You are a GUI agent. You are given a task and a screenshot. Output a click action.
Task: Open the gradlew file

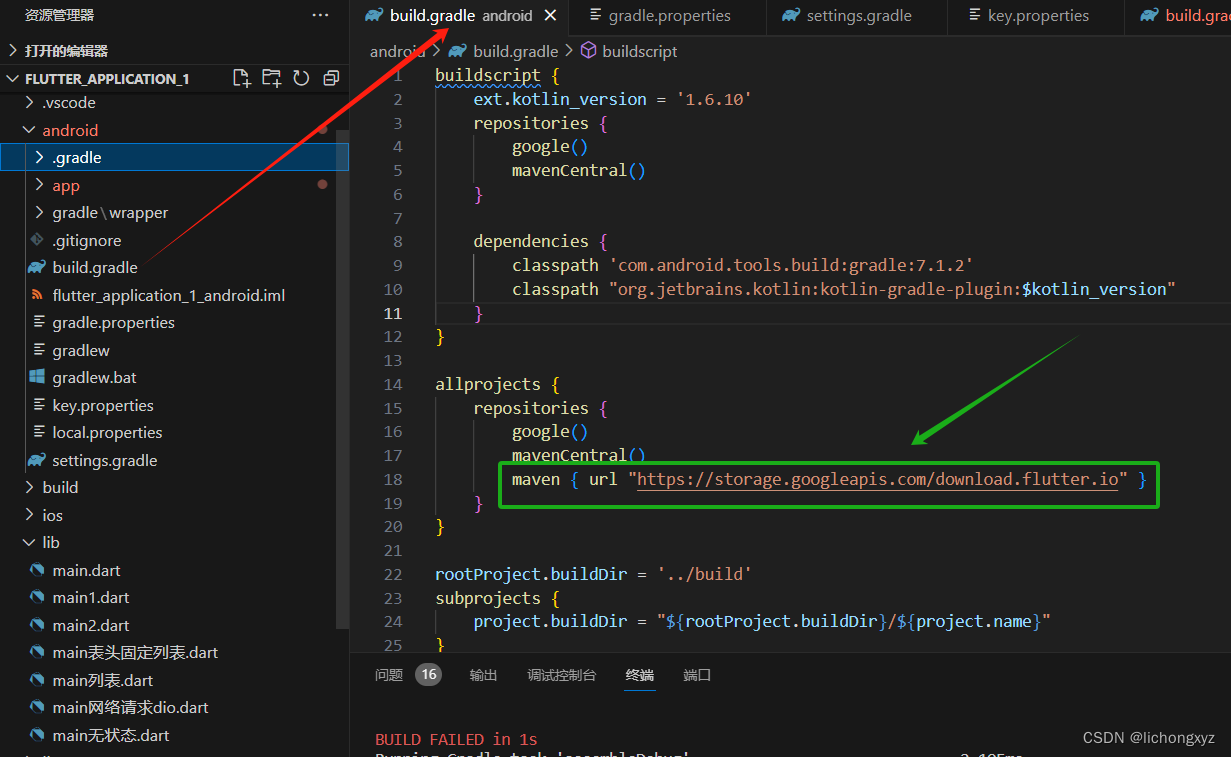pos(81,350)
